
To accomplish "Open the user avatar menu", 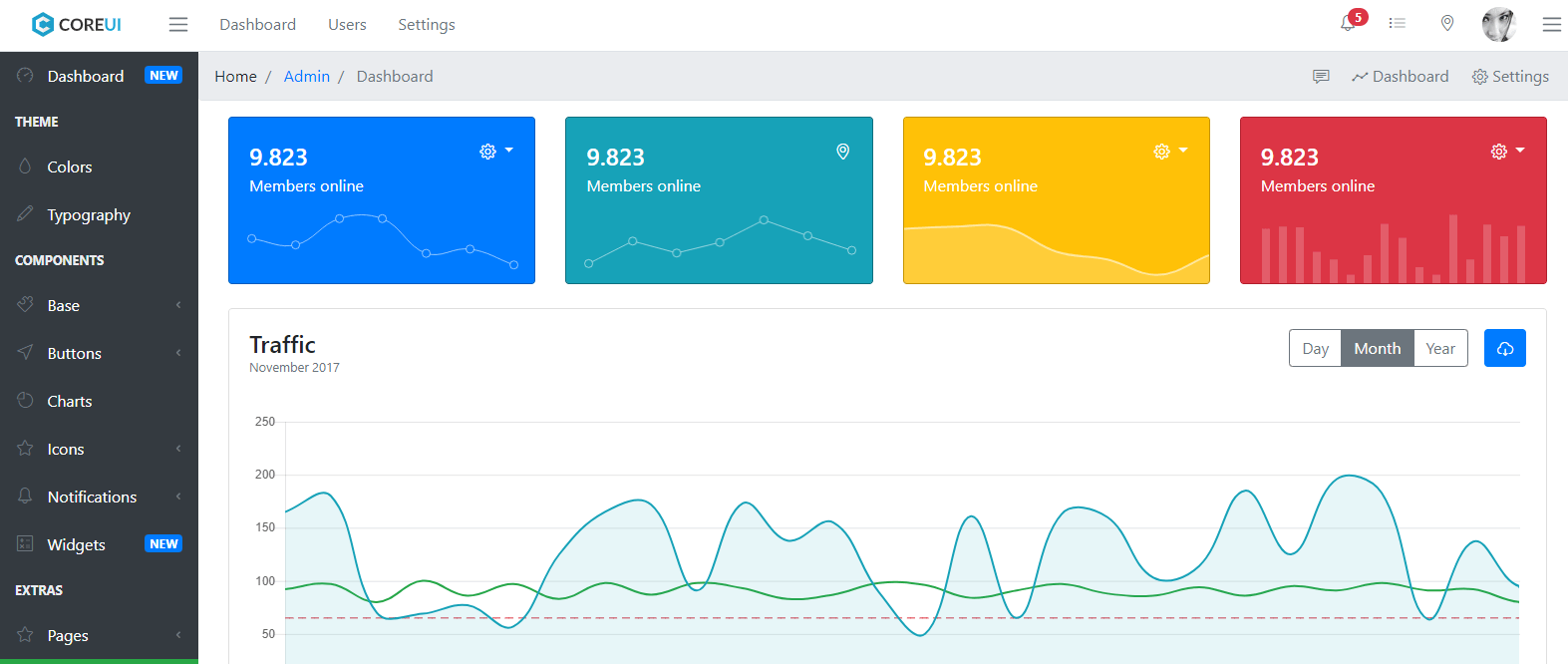I will pos(1499,24).
